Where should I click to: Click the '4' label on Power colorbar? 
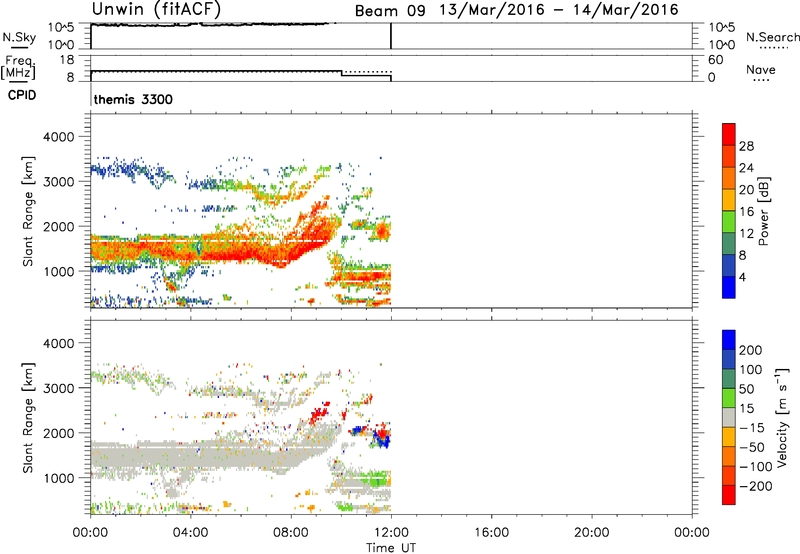pyautogui.click(x=742, y=277)
